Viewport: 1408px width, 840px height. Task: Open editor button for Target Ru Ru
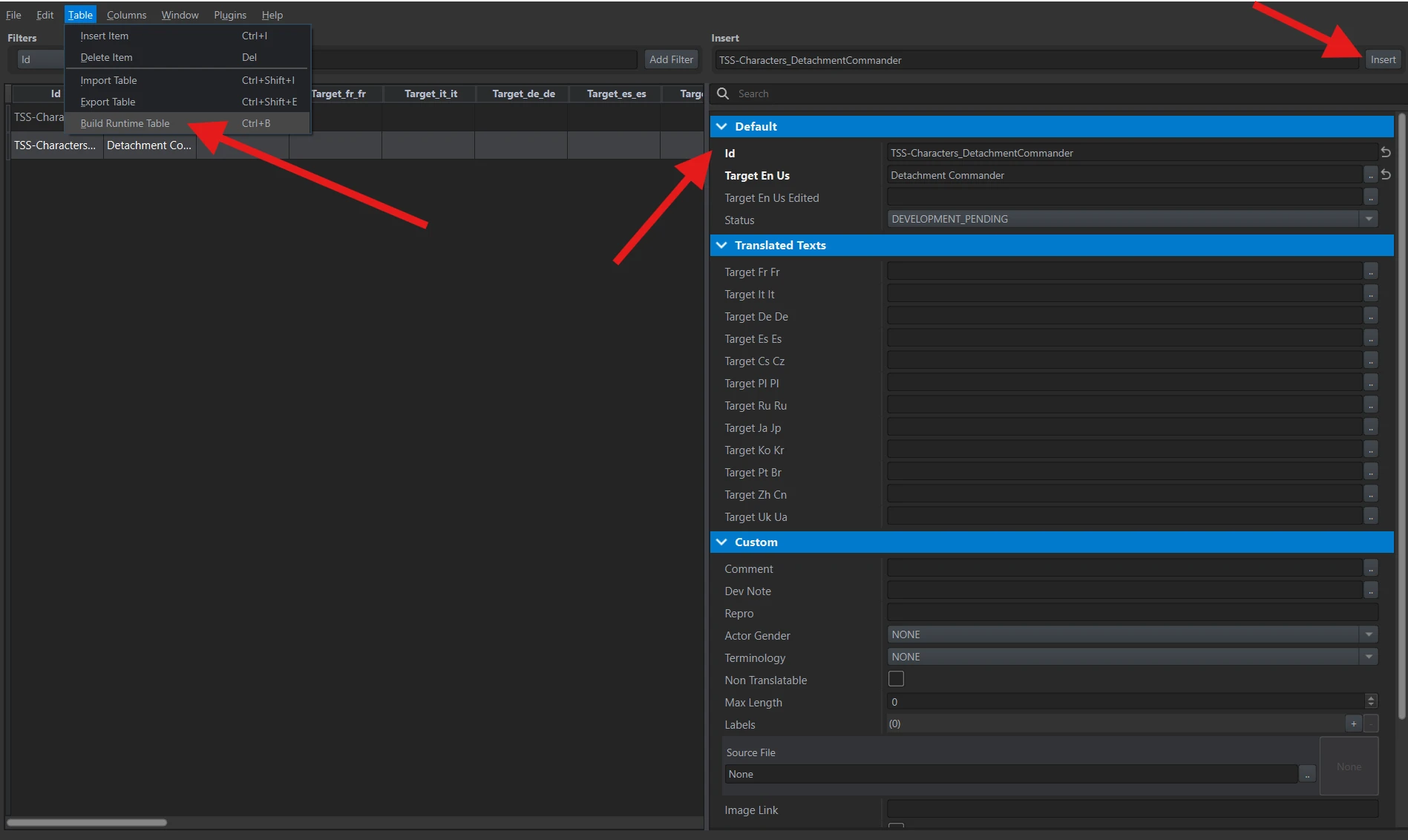coord(1371,405)
